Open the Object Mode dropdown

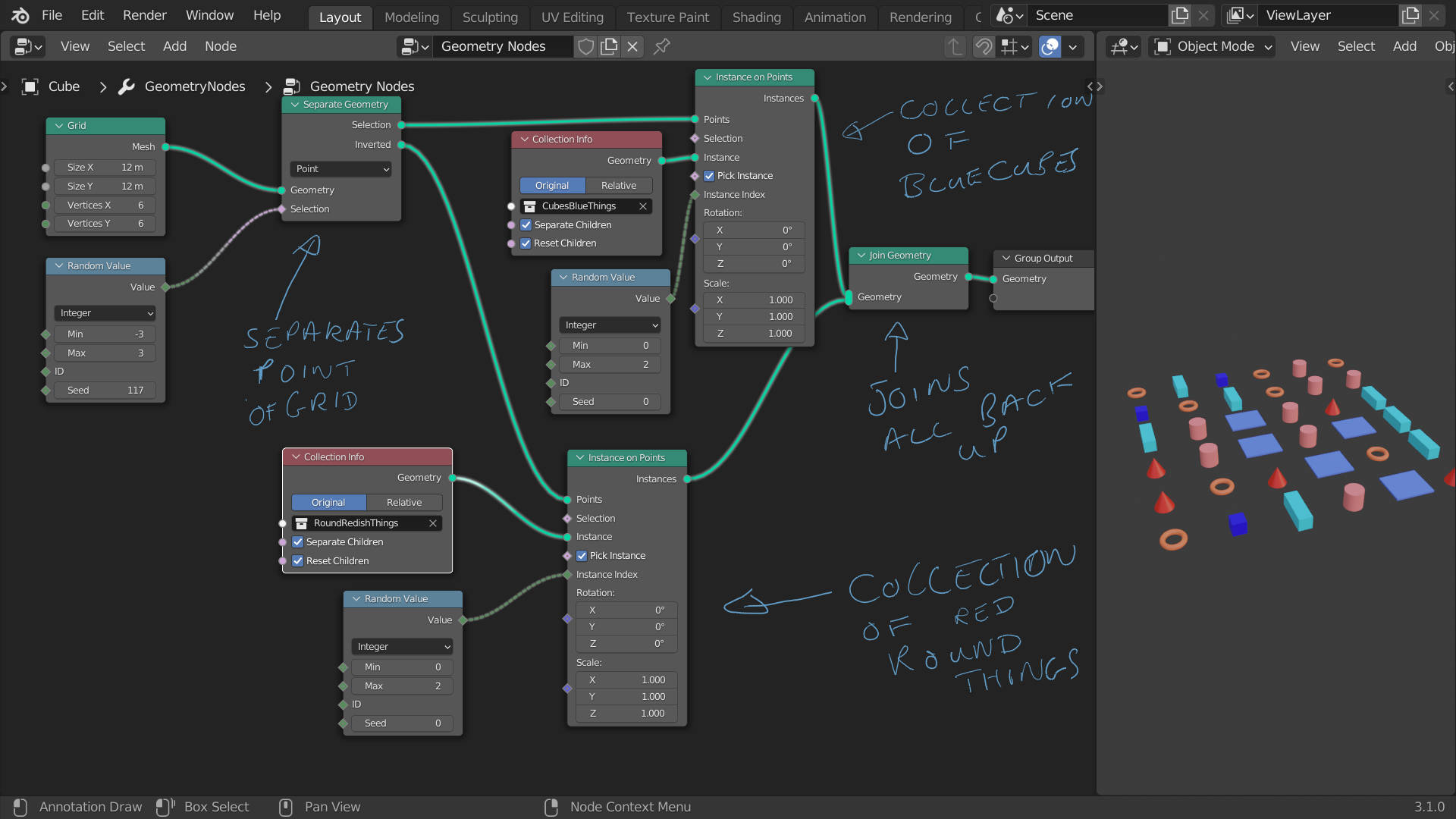[x=1211, y=46]
